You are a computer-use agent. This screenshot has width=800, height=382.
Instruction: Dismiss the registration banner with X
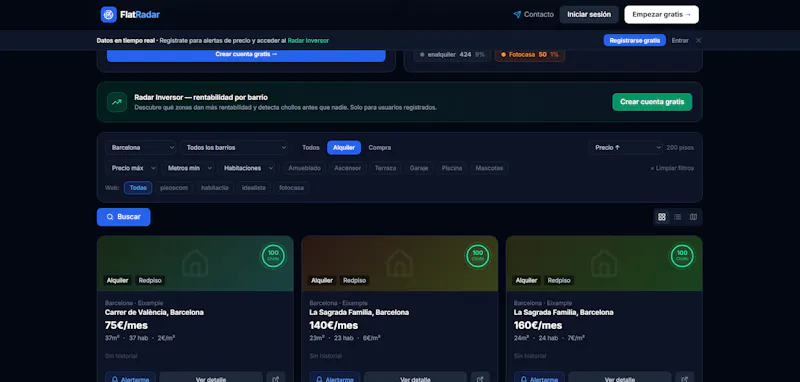pos(698,40)
